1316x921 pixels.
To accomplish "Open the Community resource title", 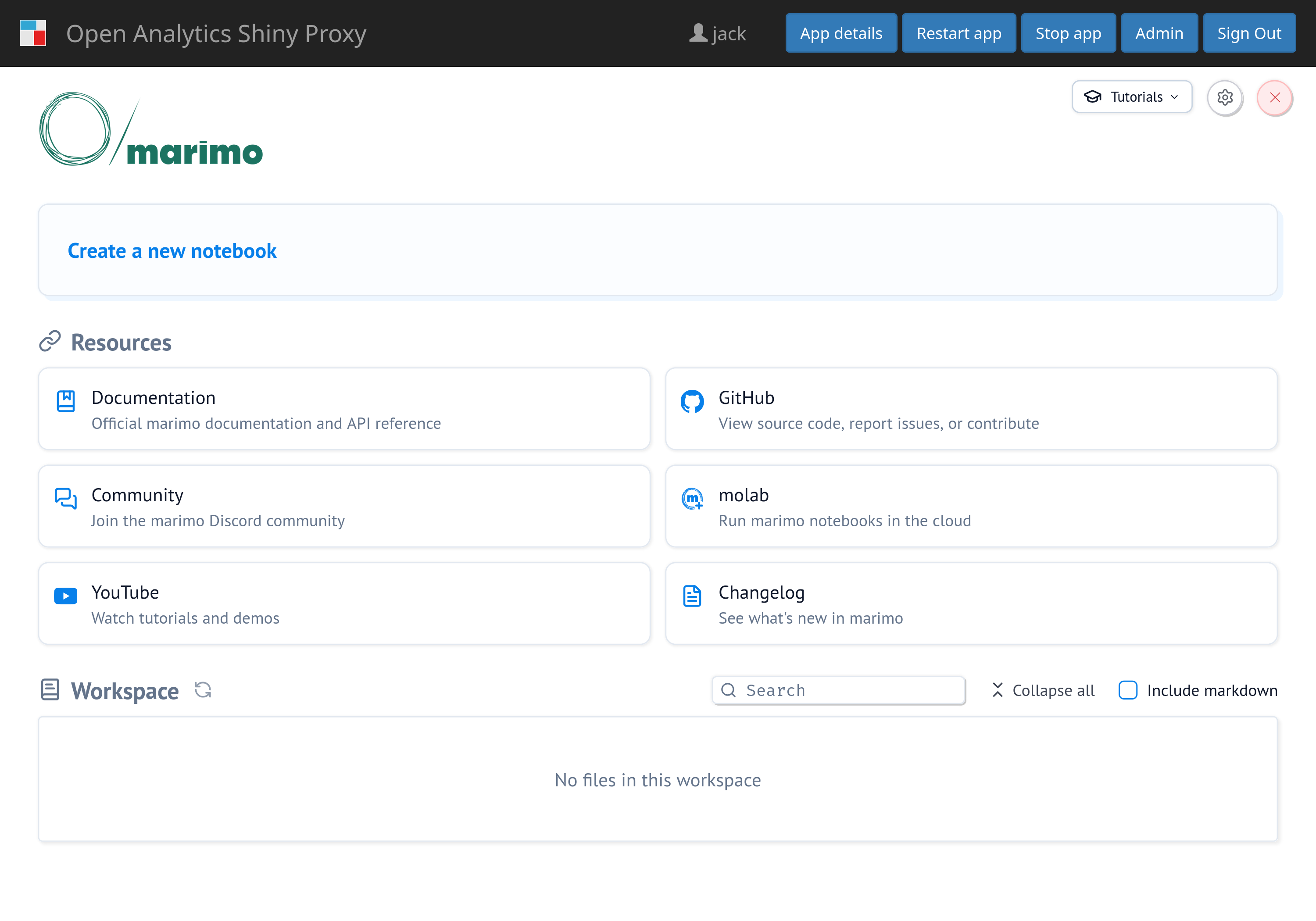I will pos(138,495).
